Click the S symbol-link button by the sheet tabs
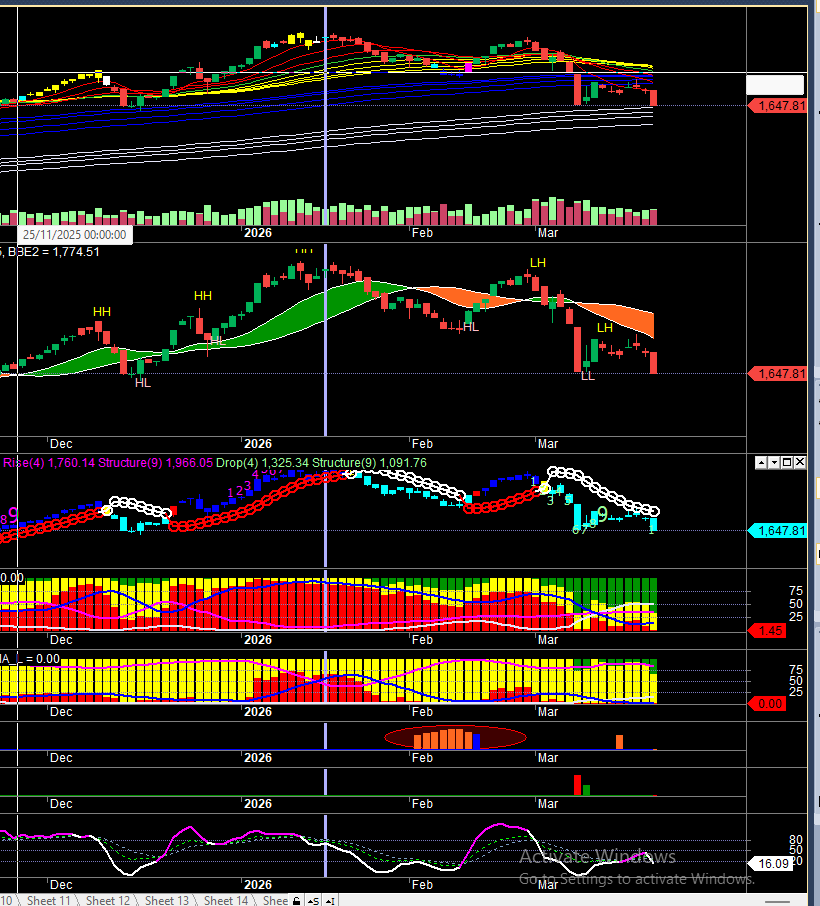This screenshot has width=820, height=906. (x=313, y=901)
